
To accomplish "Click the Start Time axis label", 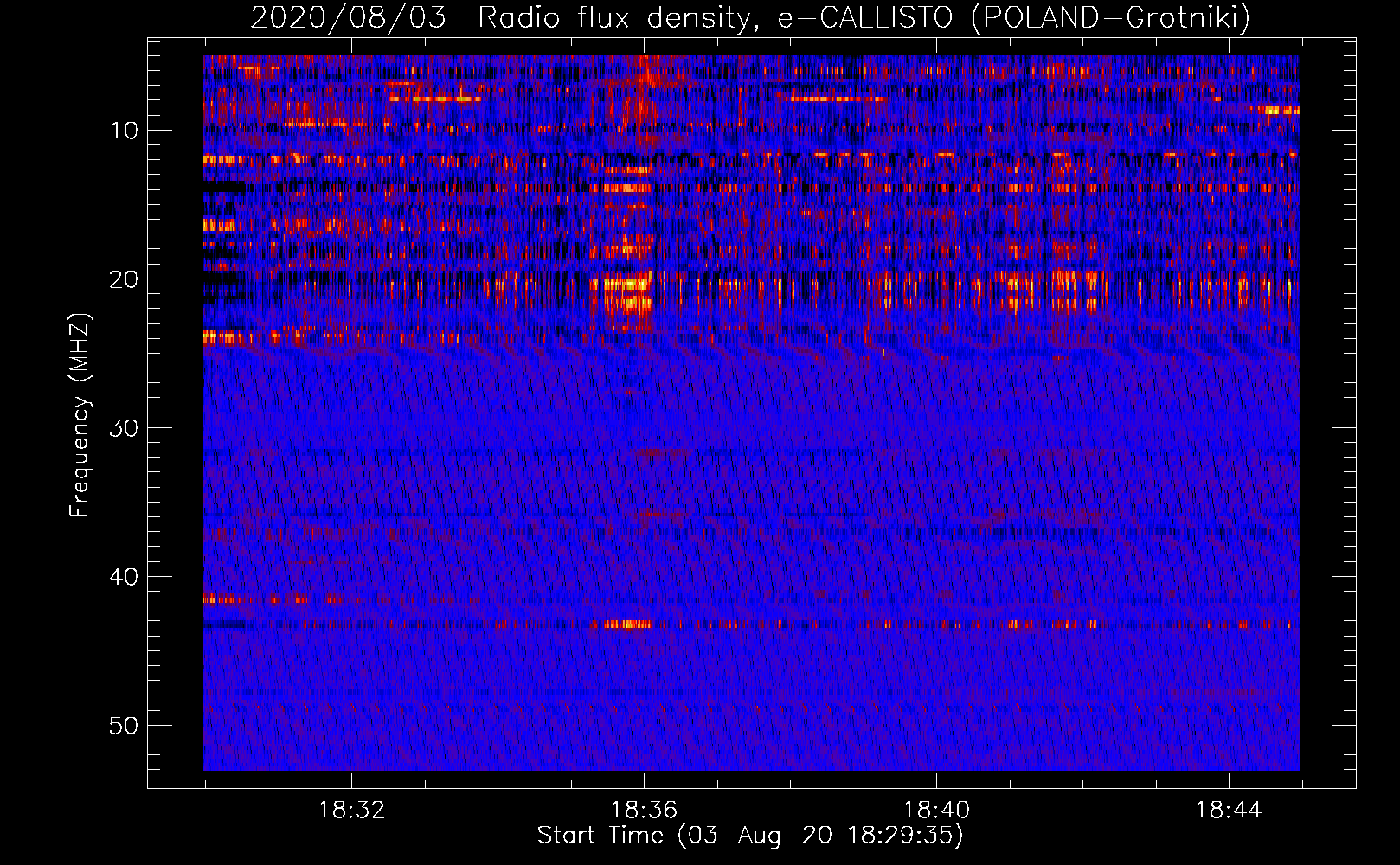I will pyautogui.click(x=750, y=836).
